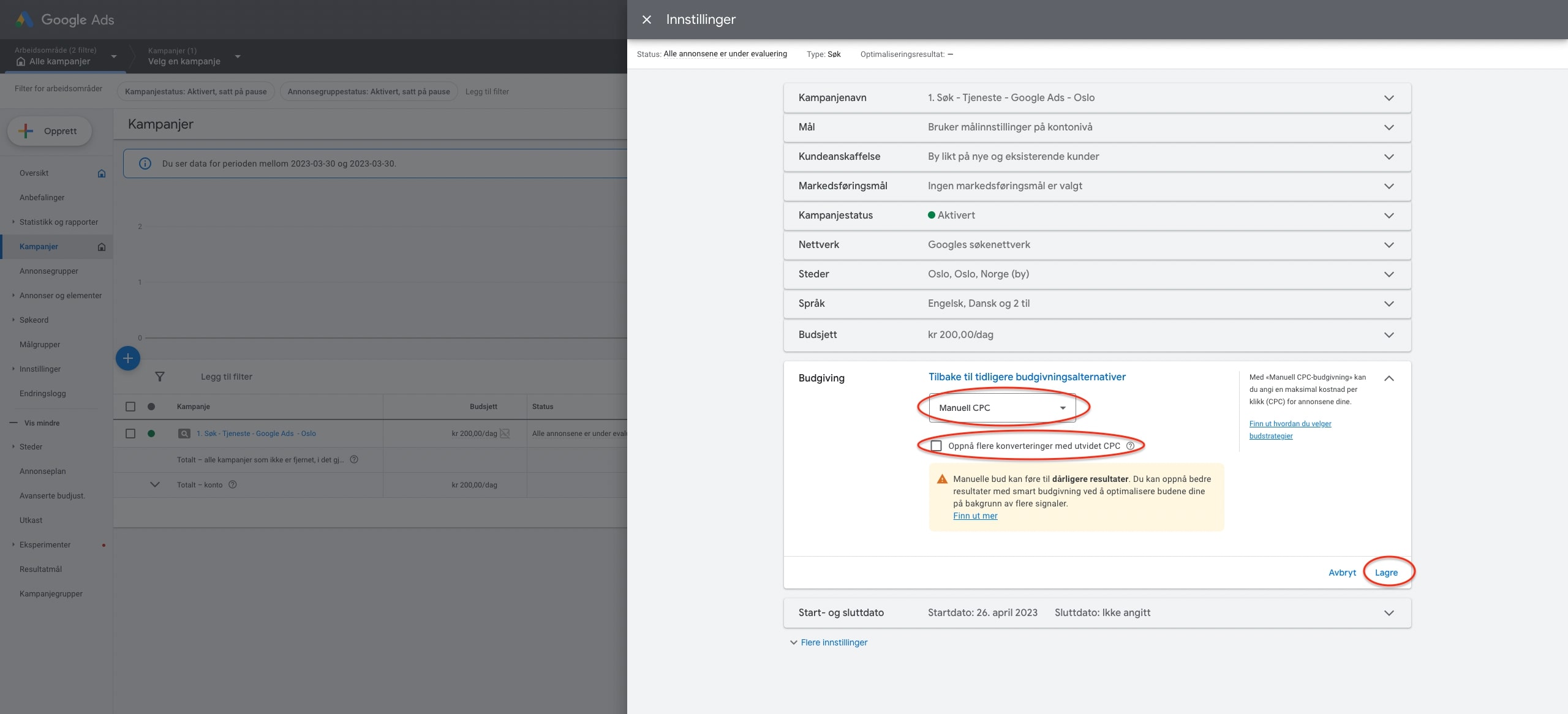
Task: Expand 'Flere innstillinger' at the bottom
Action: pos(834,642)
